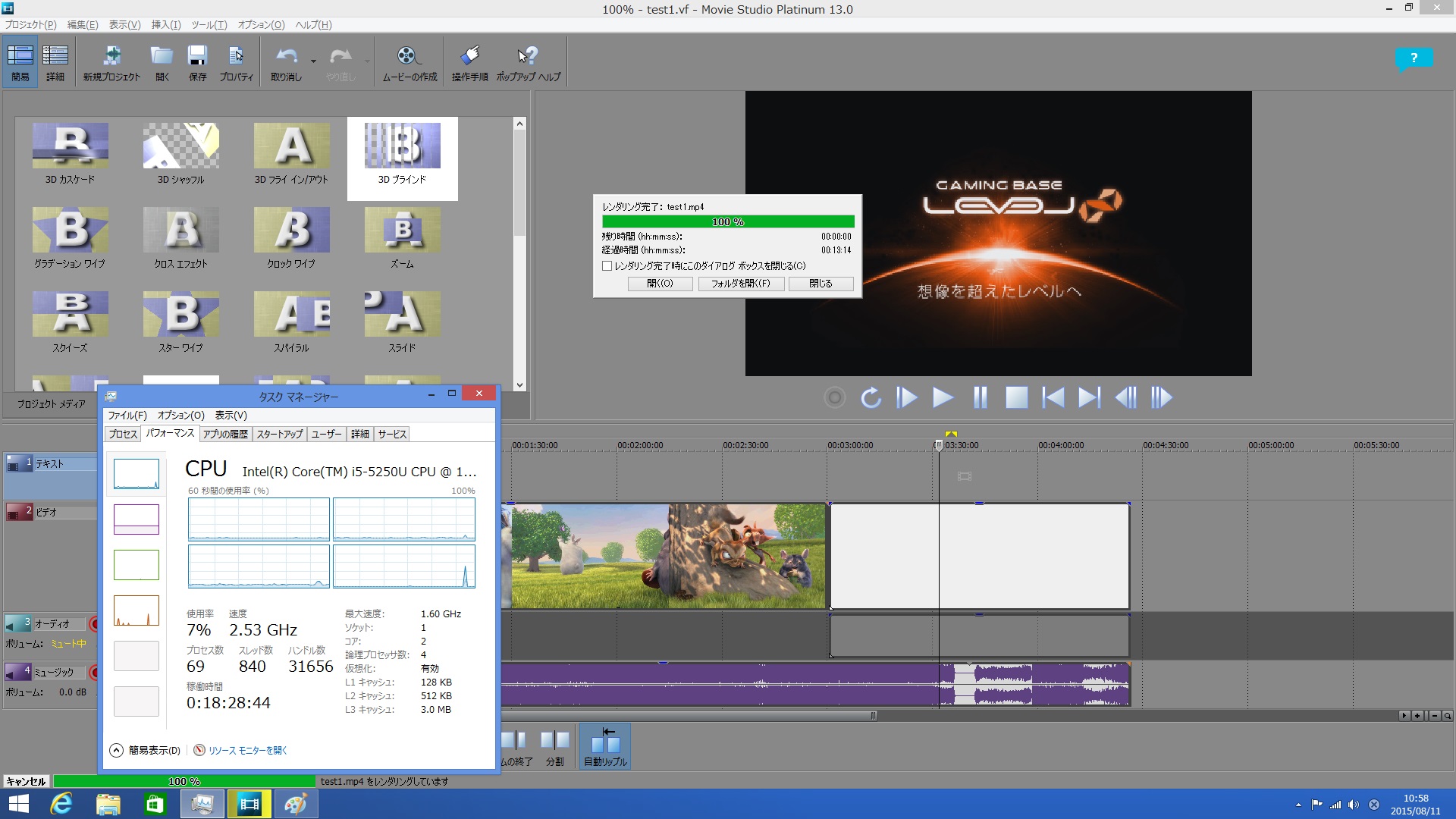Zoom out timeline with minus button

coord(1434,716)
